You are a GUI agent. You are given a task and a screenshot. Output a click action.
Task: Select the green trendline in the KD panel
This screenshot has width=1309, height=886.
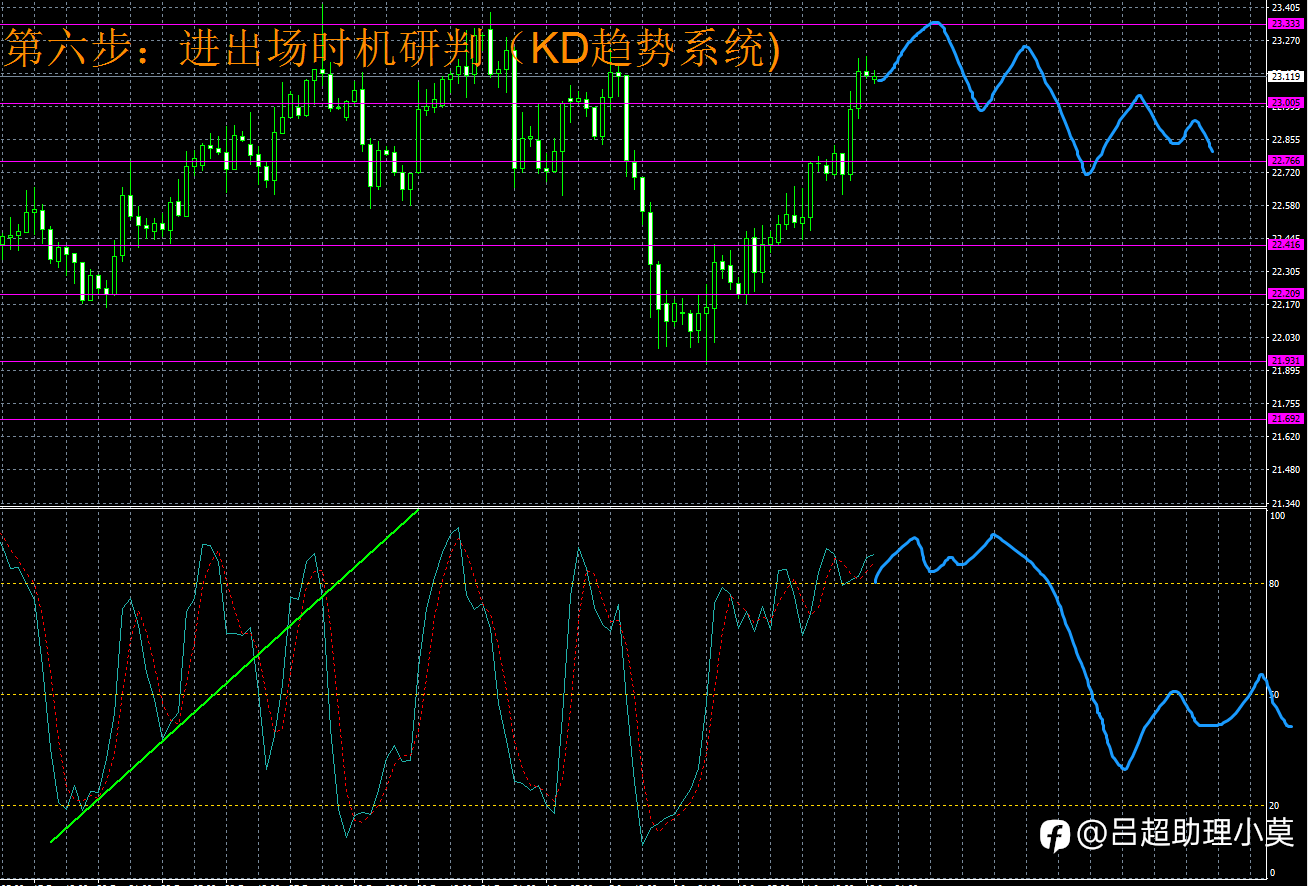click(x=234, y=676)
